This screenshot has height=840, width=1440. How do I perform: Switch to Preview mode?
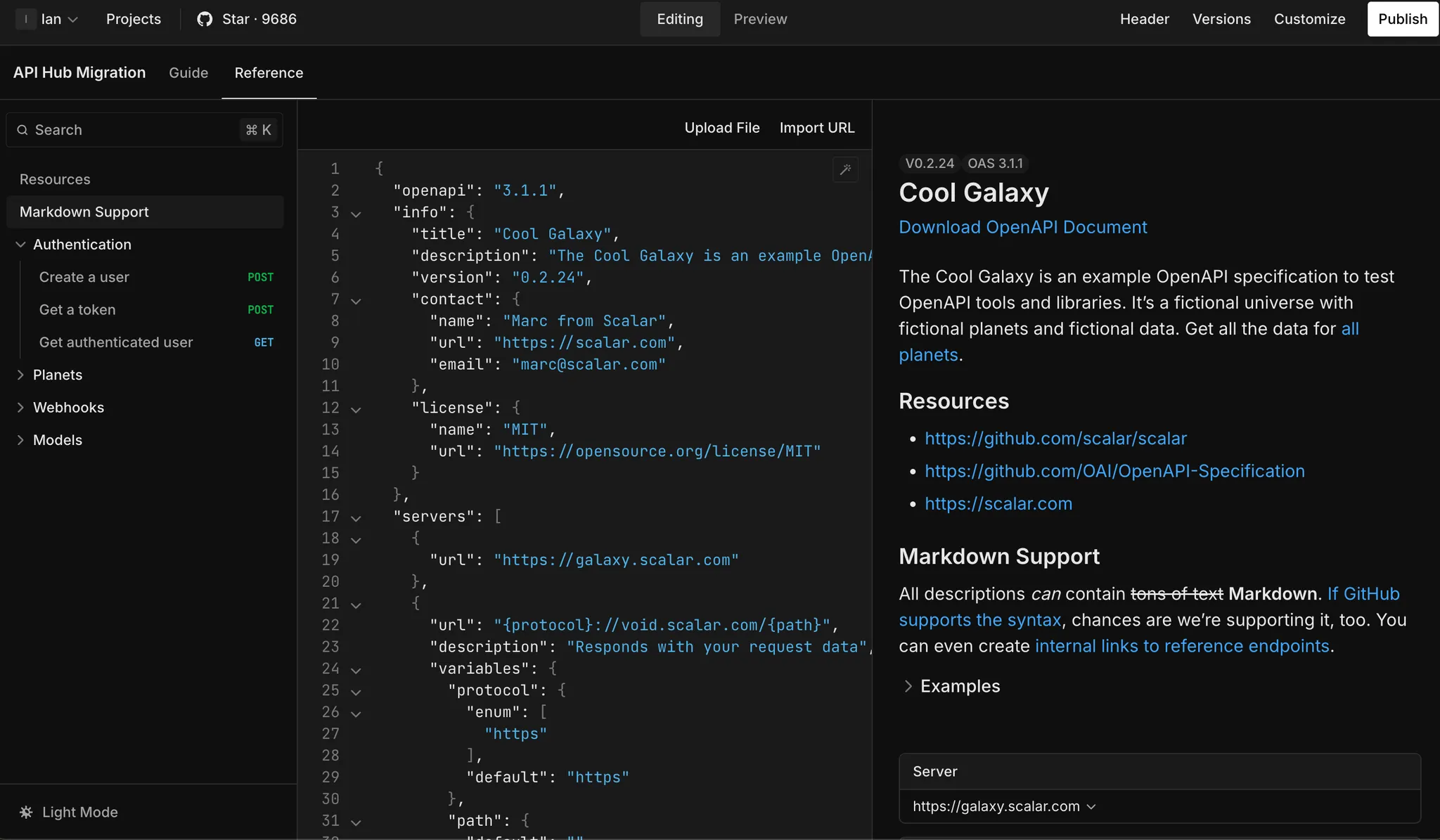point(760,19)
